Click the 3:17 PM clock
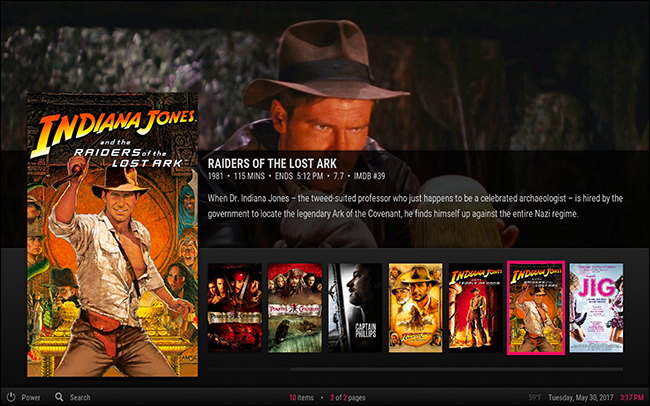This screenshot has width=650, height=406. (x=632, y=397)
